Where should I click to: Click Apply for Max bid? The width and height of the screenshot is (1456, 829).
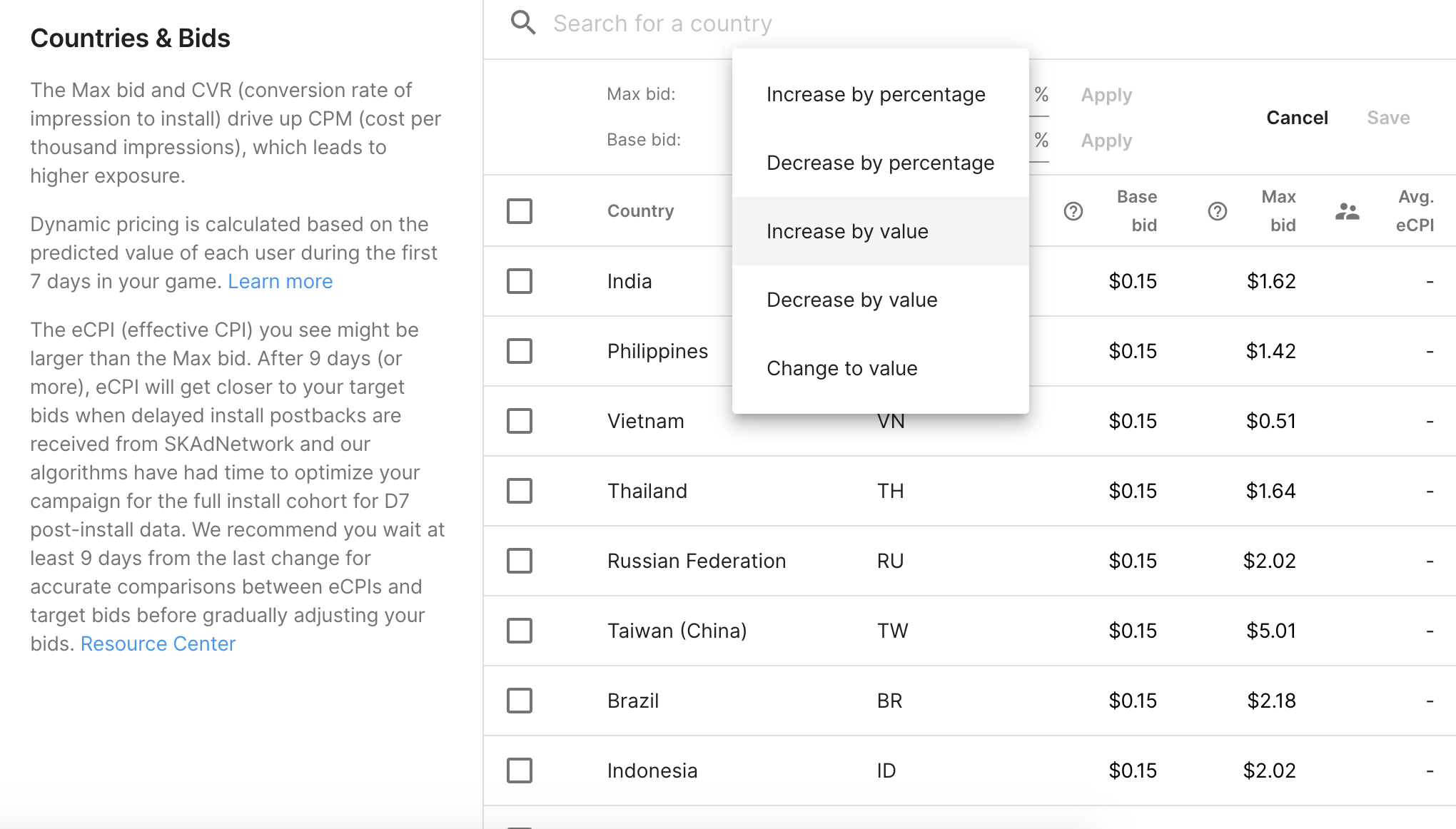tap(1106, 95)
